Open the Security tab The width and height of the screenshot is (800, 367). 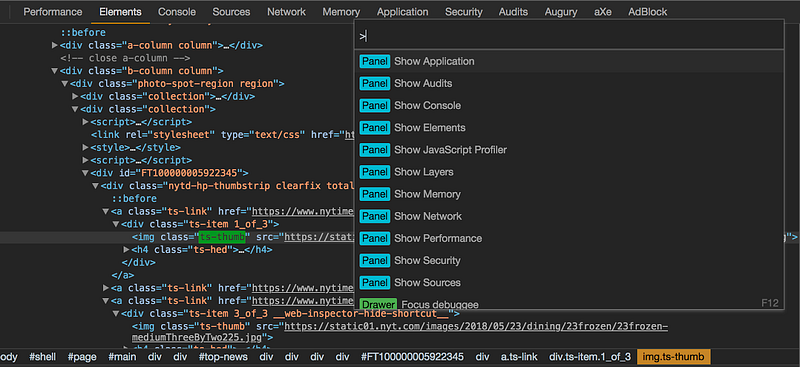point(463,12)
